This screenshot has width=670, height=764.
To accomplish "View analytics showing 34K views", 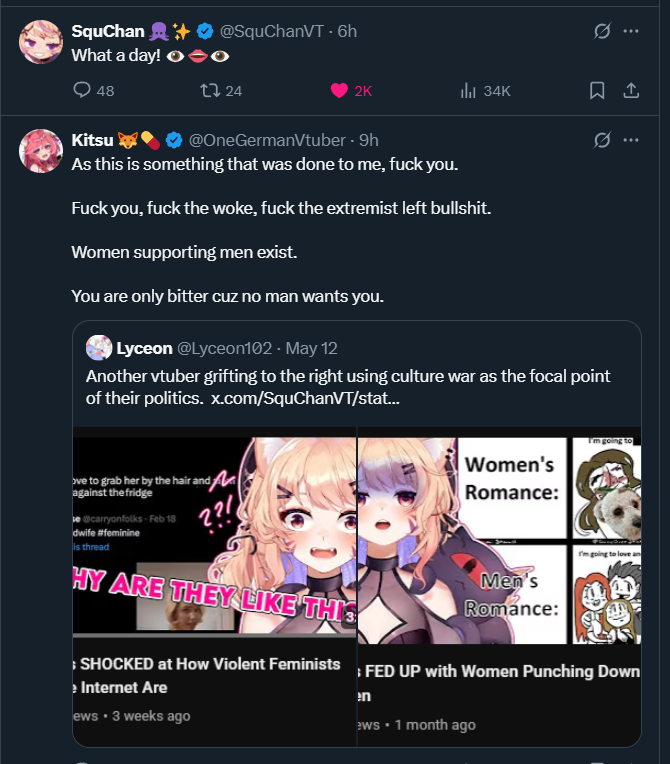I will point(485,91).
